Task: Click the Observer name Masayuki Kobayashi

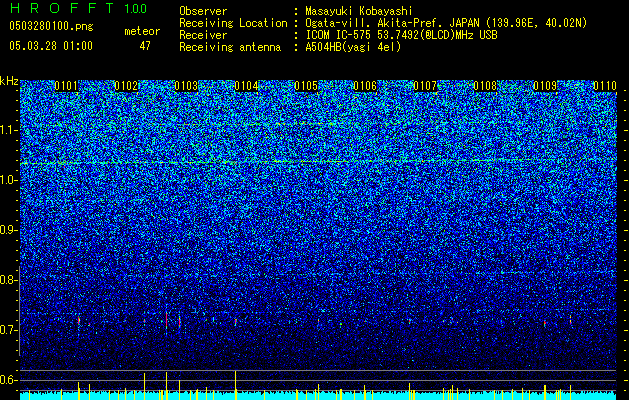Action: pyautogui.click(x=359, y=11)
